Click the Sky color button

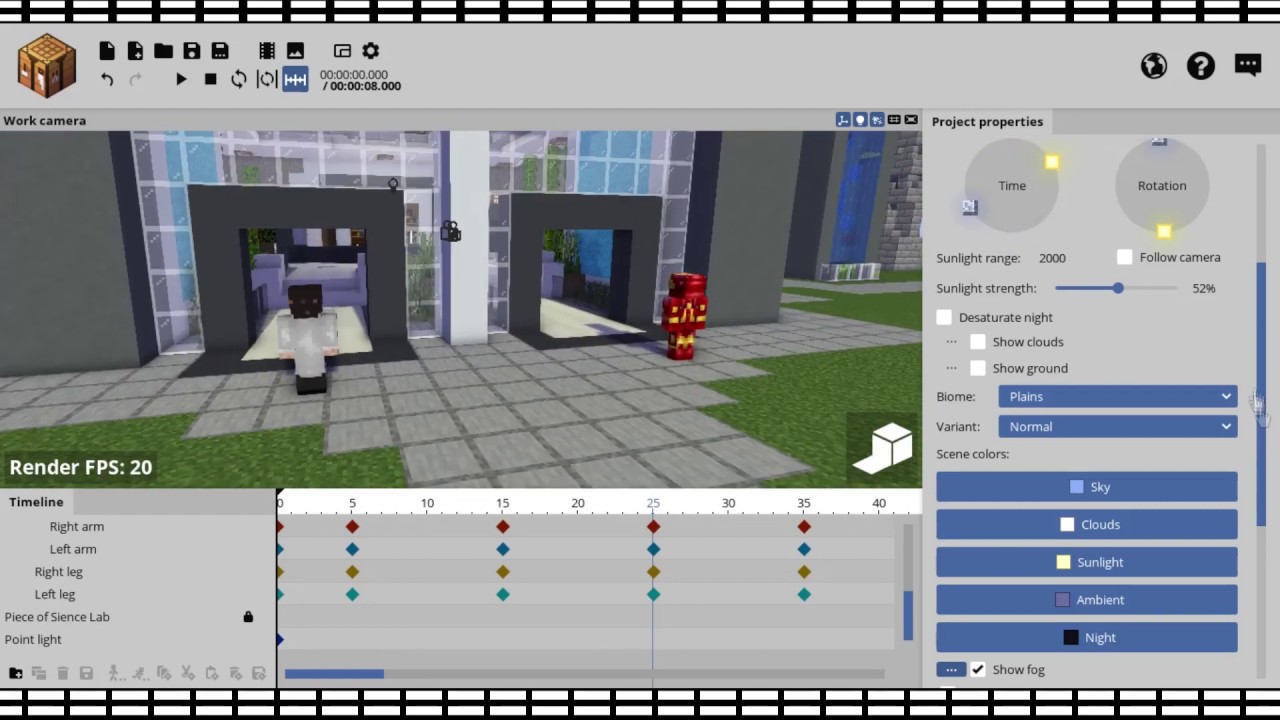click(x=1087, y=487)
